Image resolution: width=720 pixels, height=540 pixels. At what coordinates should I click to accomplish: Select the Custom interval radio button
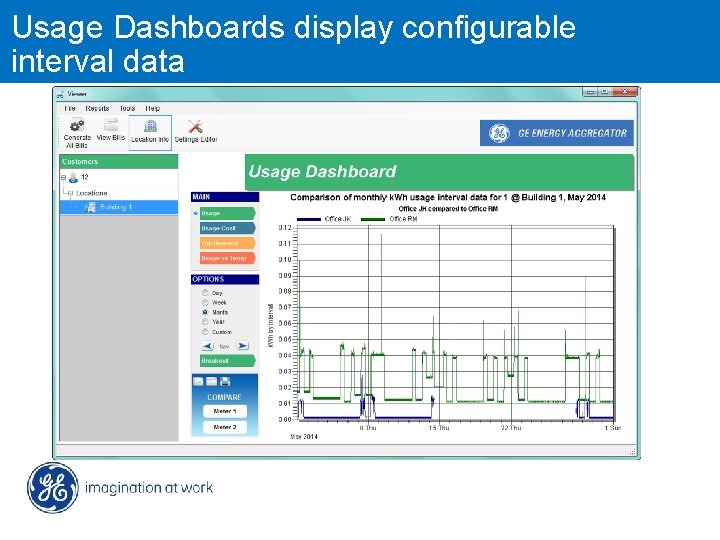click(205, 332)
